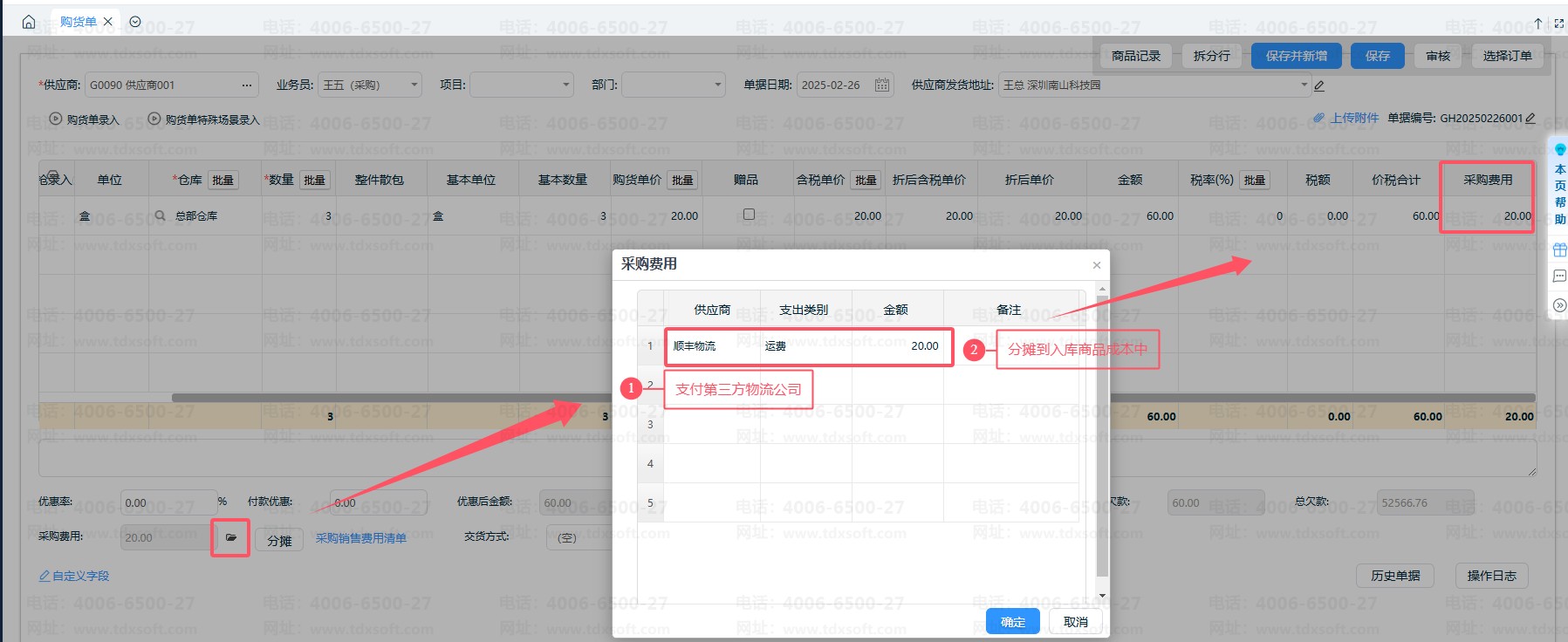The width and height of the screenshot is (1568, 642).
Task: Click the pencil icon after the 单据编号 number
Action: click(x=1530, y=118)
